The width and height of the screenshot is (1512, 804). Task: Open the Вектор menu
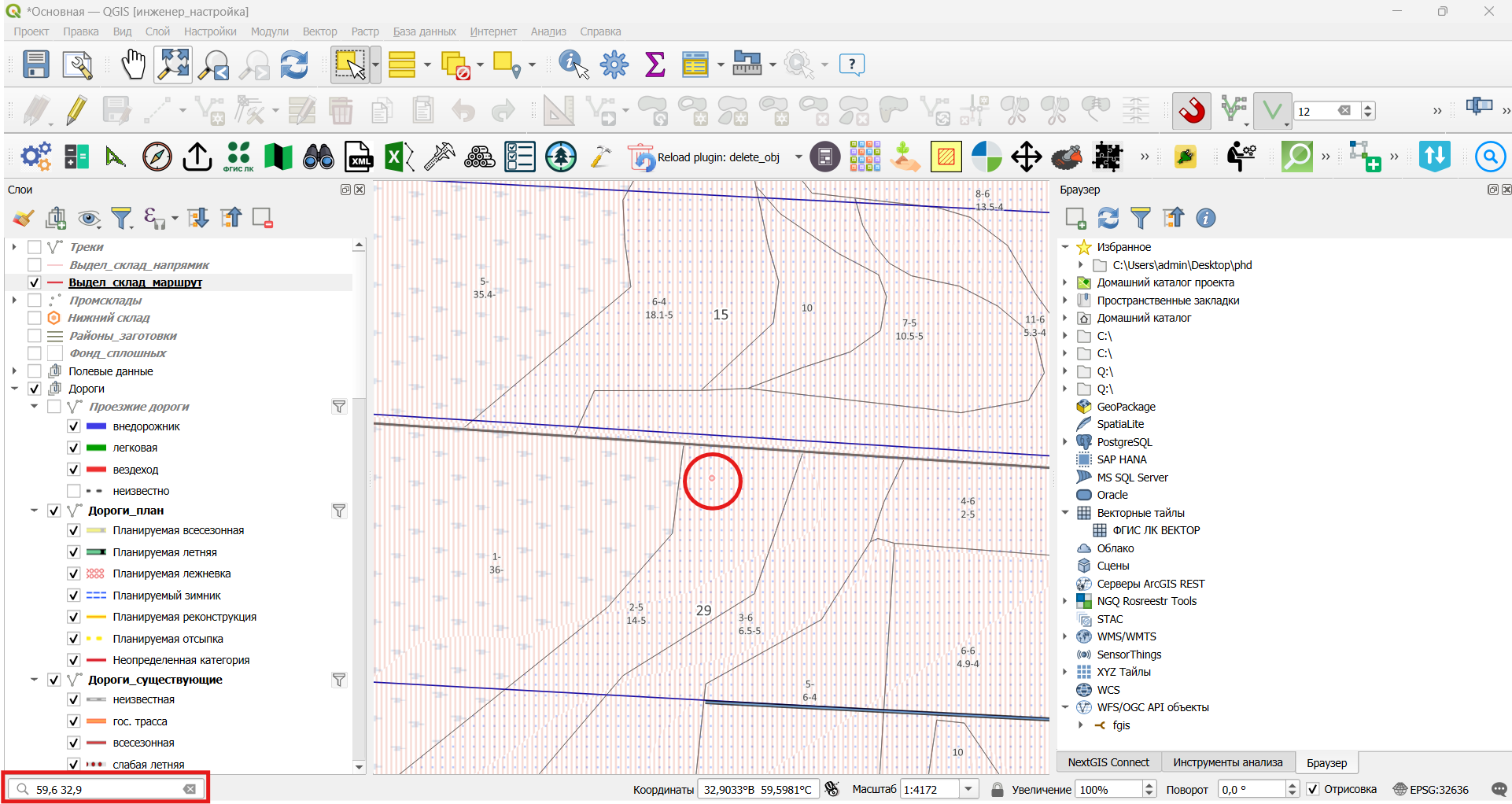(319, 31)
